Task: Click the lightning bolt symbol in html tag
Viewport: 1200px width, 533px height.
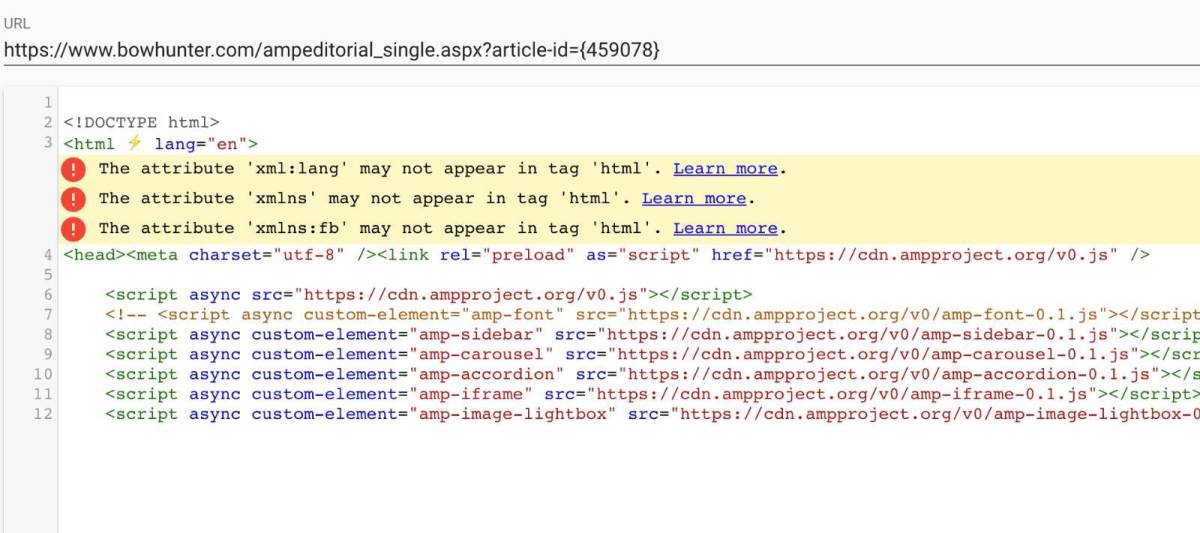Action: click(134, 143)
